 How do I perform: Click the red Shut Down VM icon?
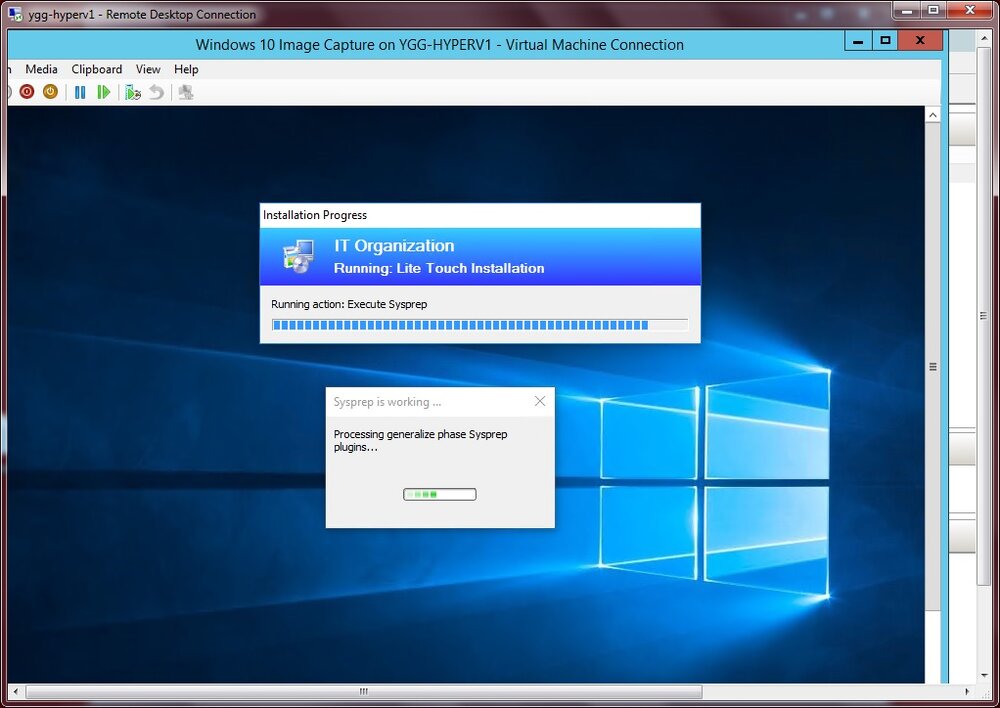(x=27, y=92)
